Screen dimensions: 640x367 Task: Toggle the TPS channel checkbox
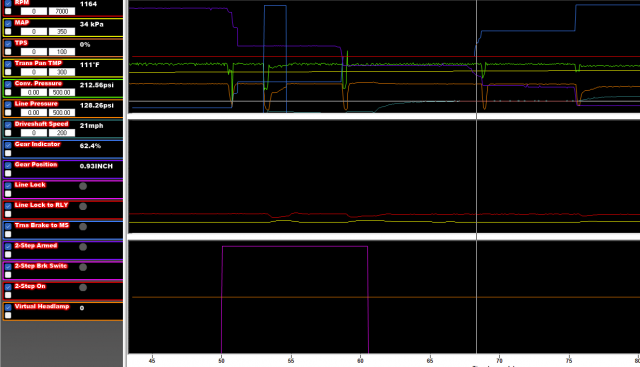click(x=8, y=43)
